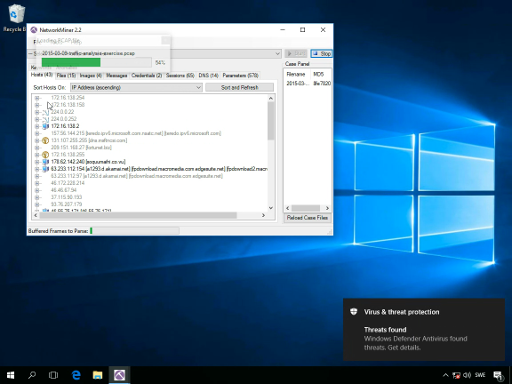Image resolution: width=512 pixels, height=384 pixels.
Task: Select the 2015-03 case file row
Action: [308, 83]
